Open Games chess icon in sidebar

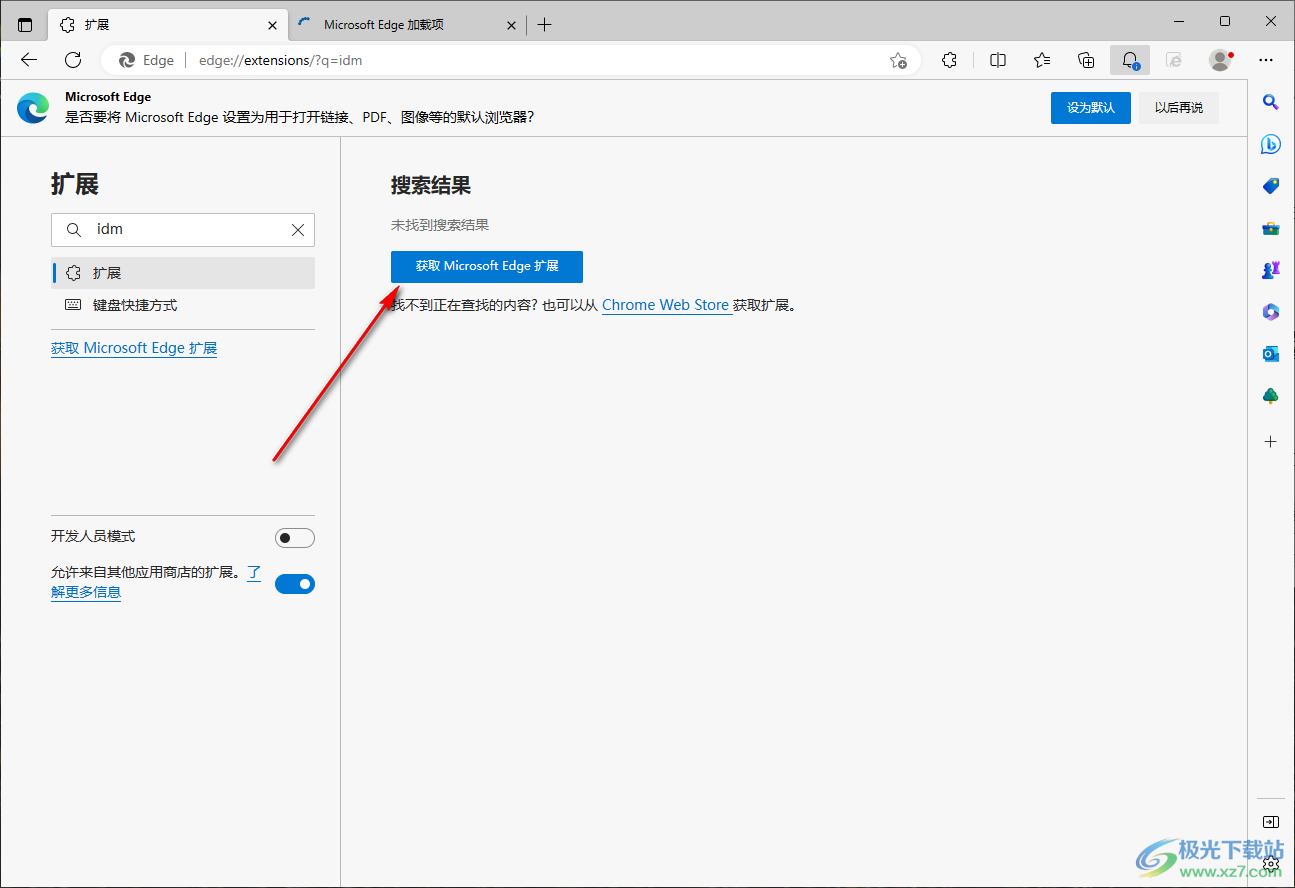click(x=1271, y=270)
